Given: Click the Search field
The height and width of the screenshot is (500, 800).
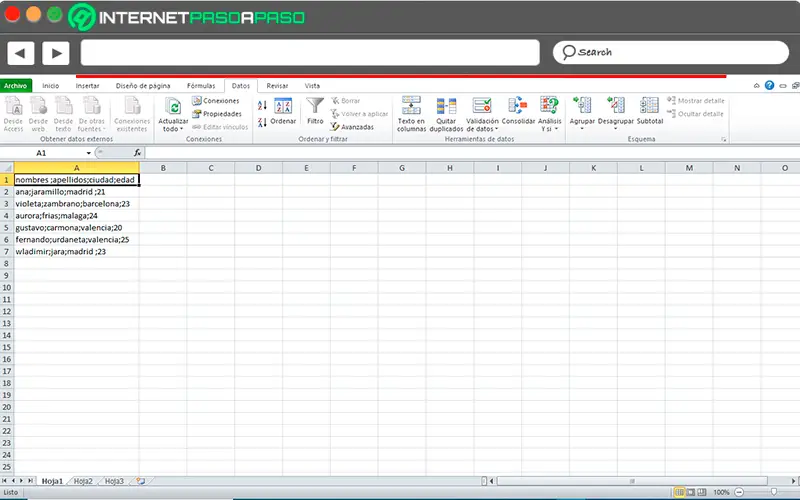Looking at the screenshot, I should (x=671, y=53).
